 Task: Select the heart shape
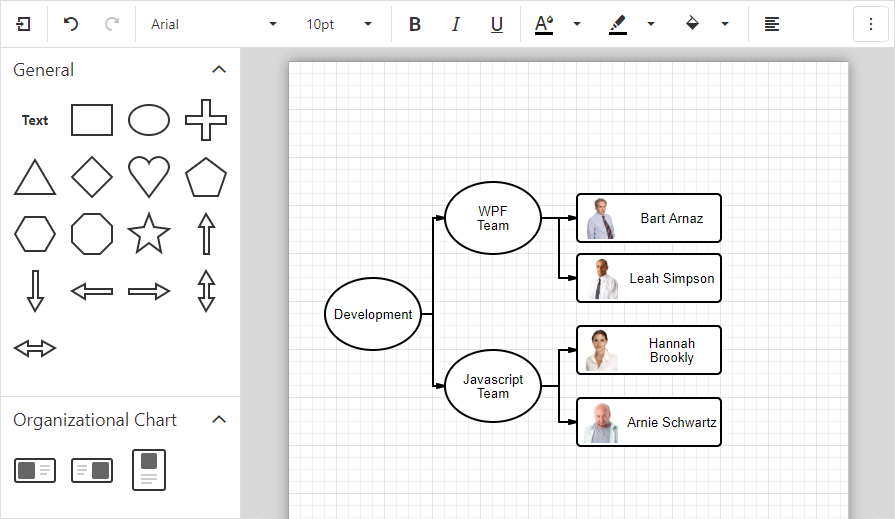point(149,177)
